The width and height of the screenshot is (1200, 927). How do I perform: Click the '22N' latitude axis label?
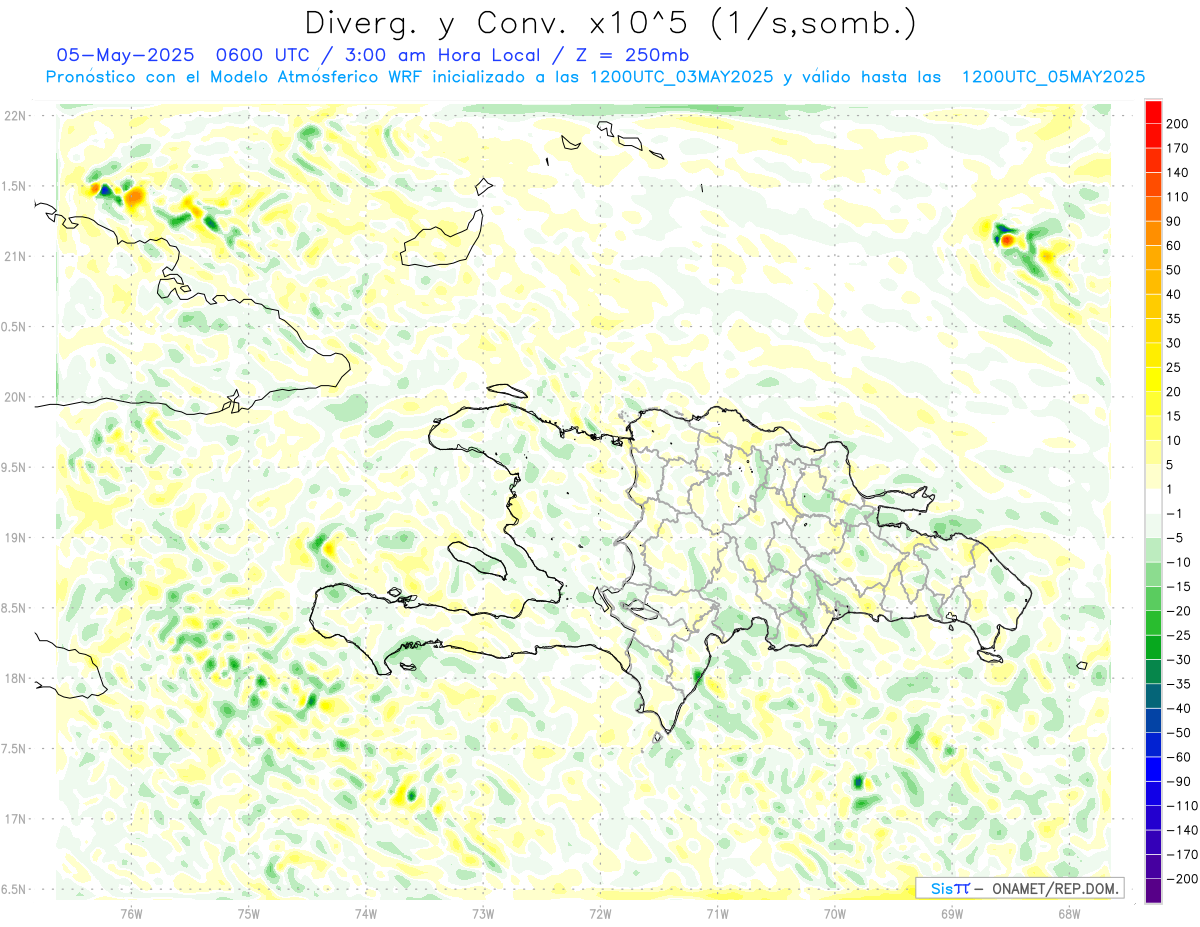click(x=15, y=116)
